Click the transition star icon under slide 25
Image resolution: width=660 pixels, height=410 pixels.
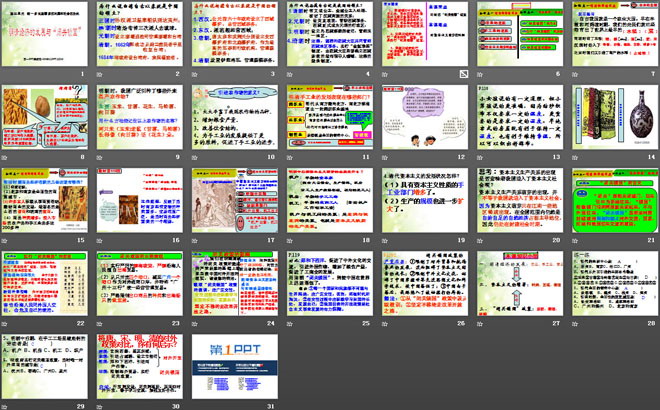click(x=288, y=323)
